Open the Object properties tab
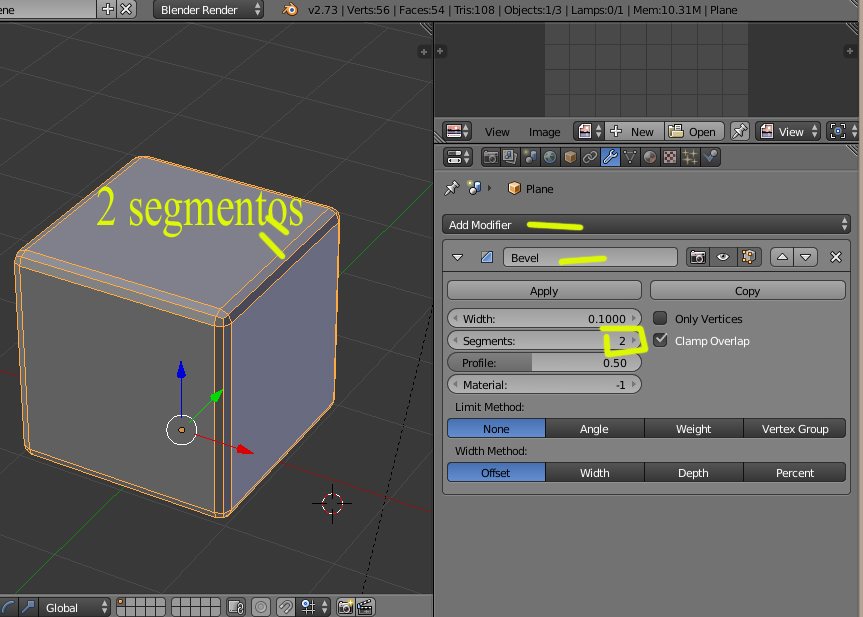 [570, 157]
